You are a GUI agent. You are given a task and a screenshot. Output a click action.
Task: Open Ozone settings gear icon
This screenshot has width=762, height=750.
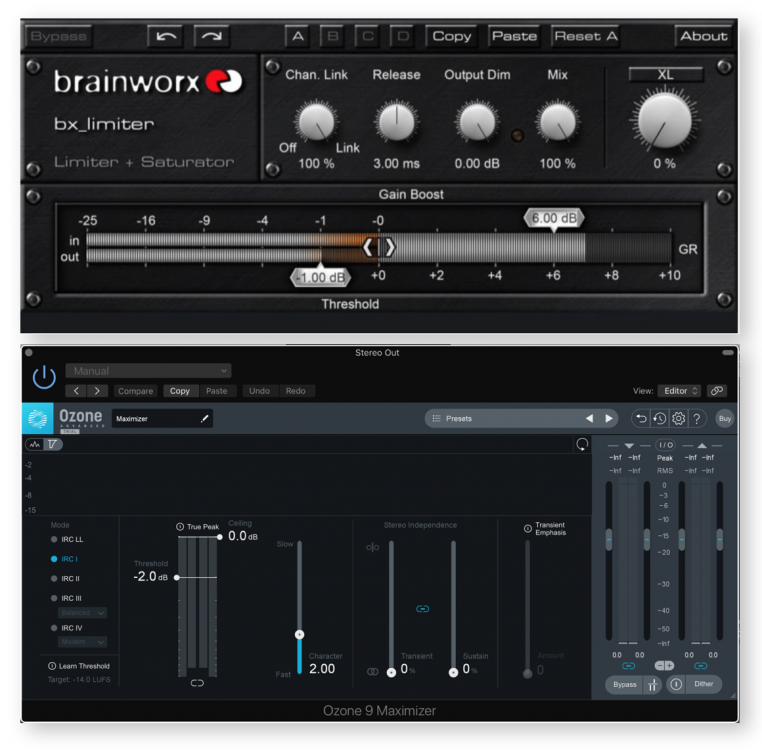pyautogui.click(x=678, y=419)
